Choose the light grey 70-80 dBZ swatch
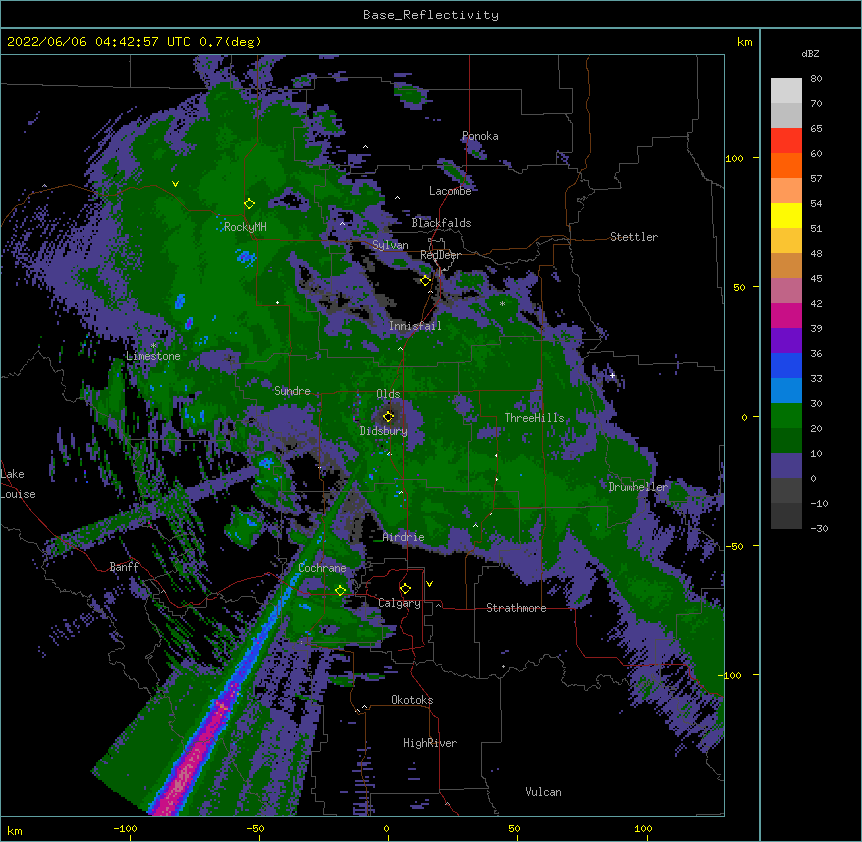The height and width of the screenshot is (842, 862). (x=786, y=91)
